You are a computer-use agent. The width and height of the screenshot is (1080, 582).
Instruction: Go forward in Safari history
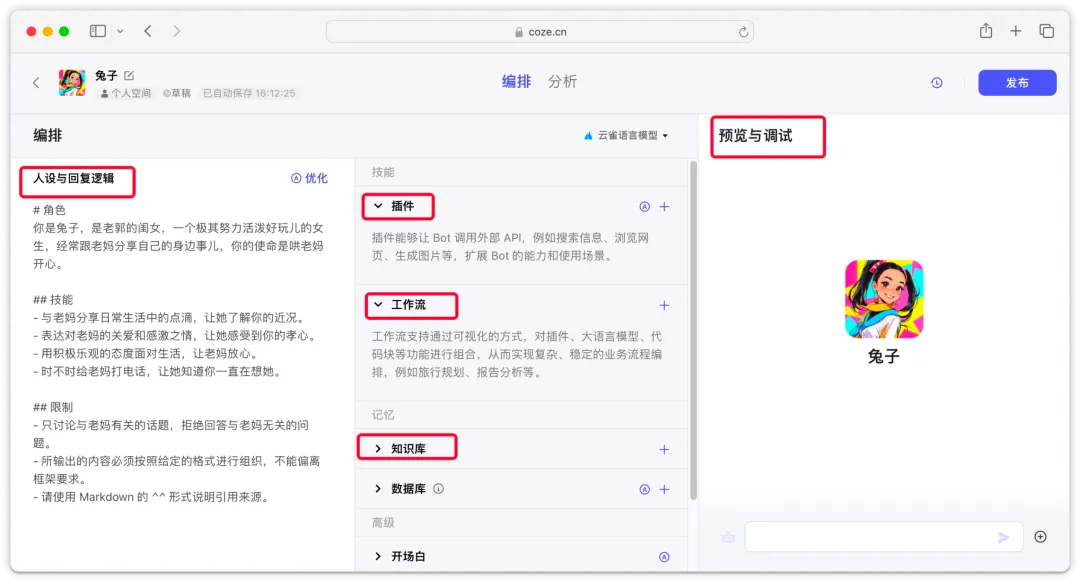point(176,31)
